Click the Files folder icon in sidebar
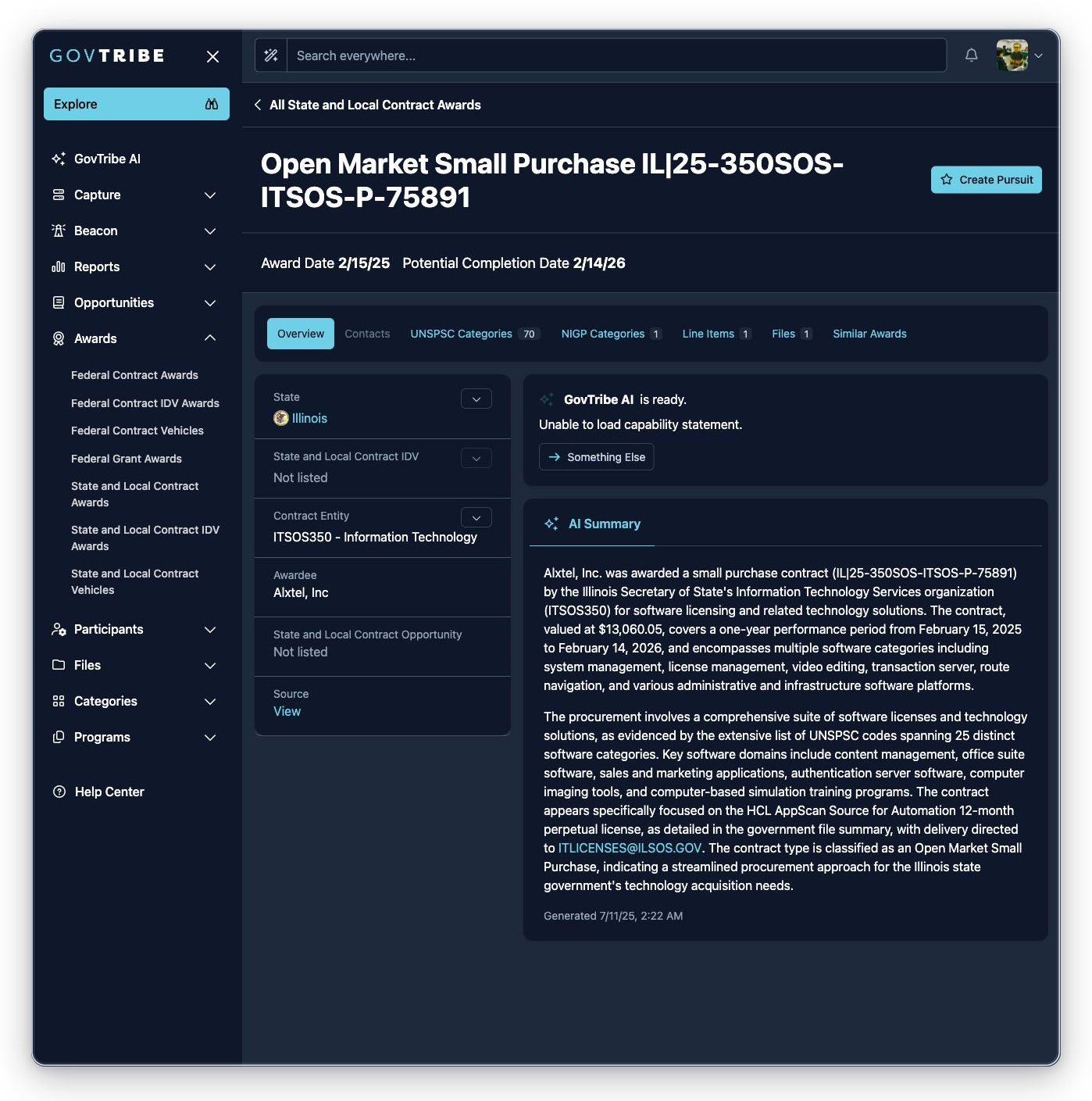1092x1101 pixels. tap(59, 665)
